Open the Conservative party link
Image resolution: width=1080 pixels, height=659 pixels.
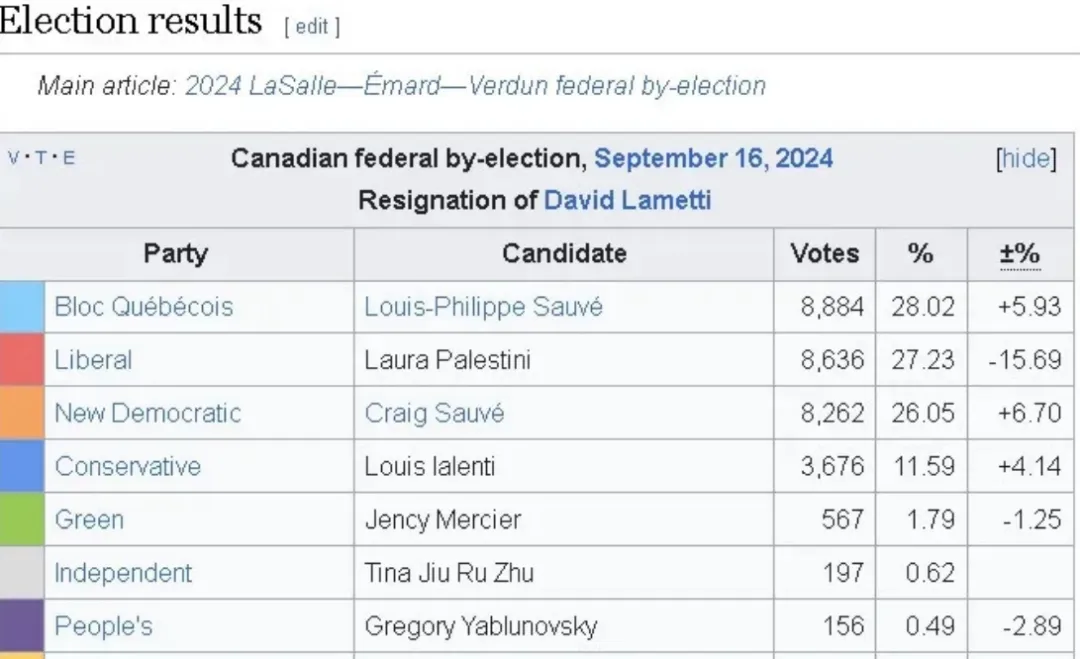coord(127,466)
